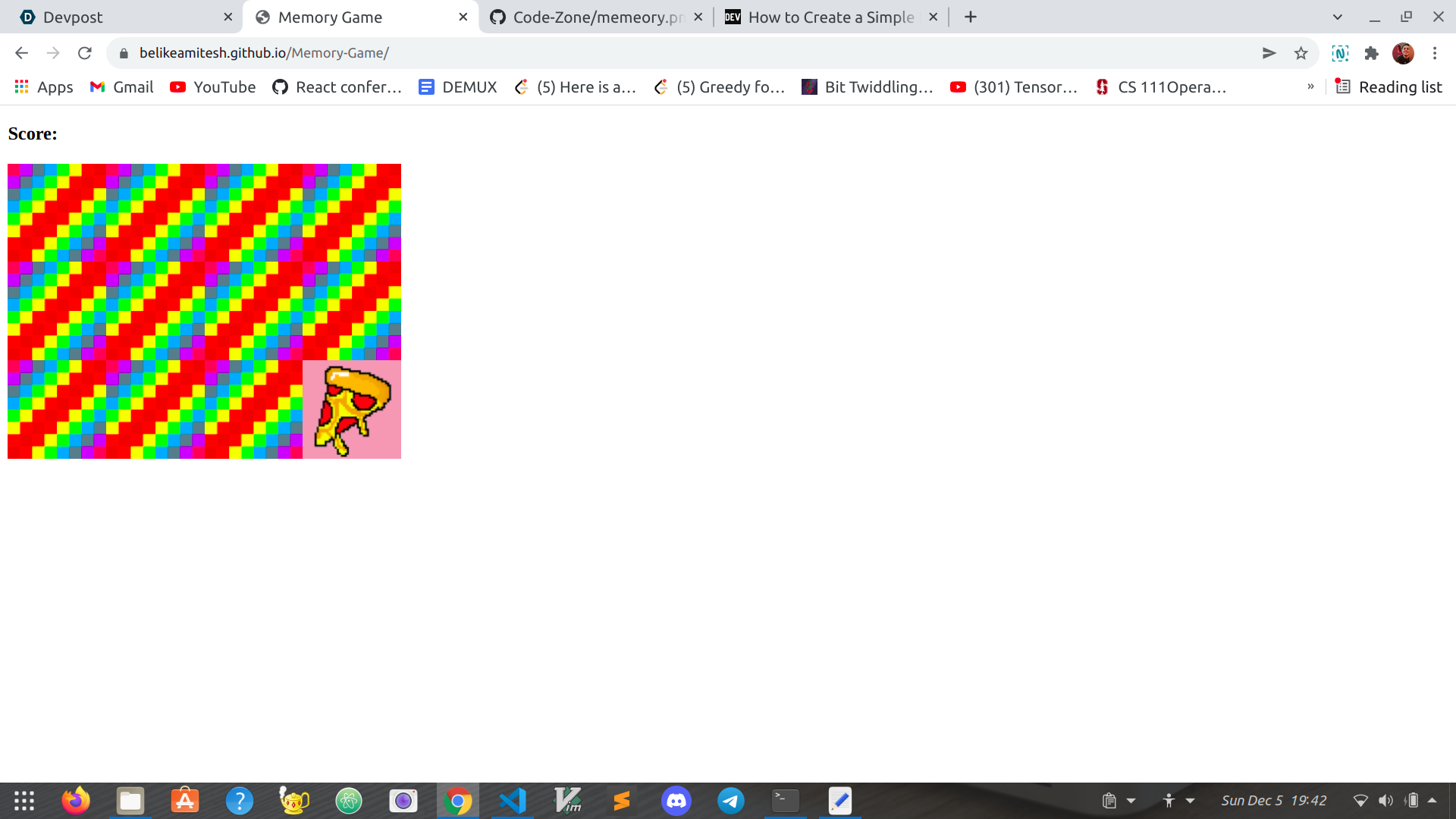Launch Visual Studio Code from the taskbar

click(x=513, y=801)
